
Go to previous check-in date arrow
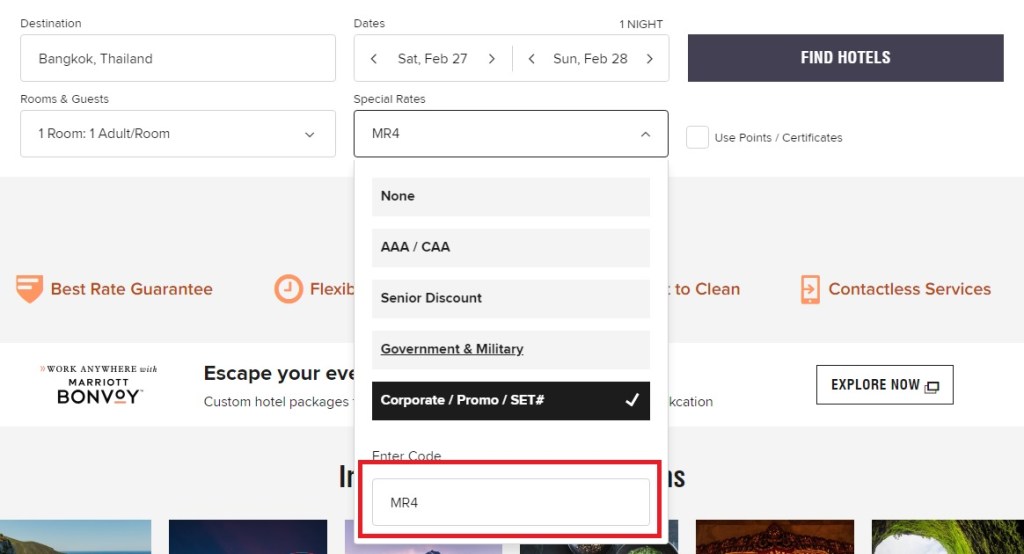click(374, 59)
